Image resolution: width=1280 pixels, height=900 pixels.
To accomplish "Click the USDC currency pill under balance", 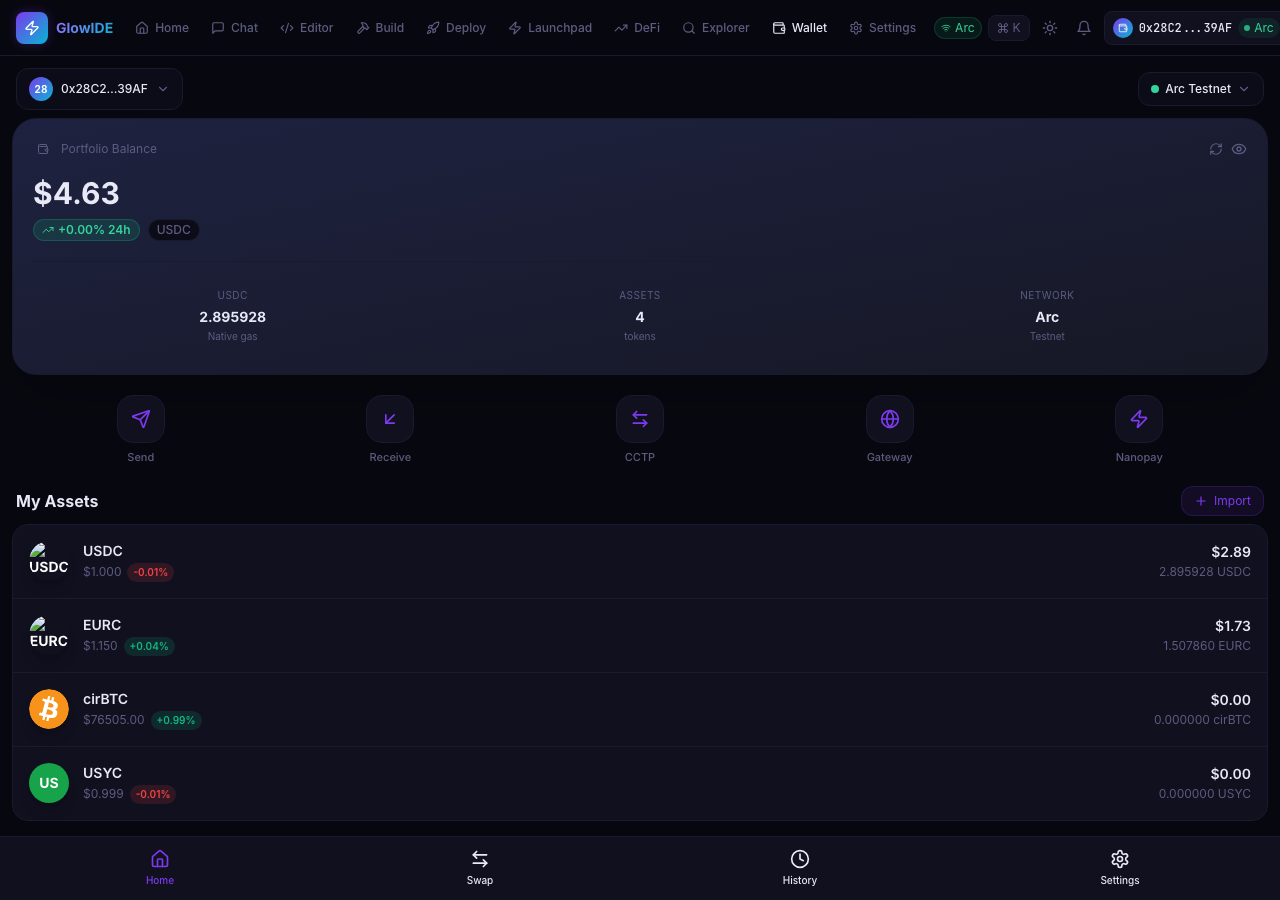I will point(174,230).
